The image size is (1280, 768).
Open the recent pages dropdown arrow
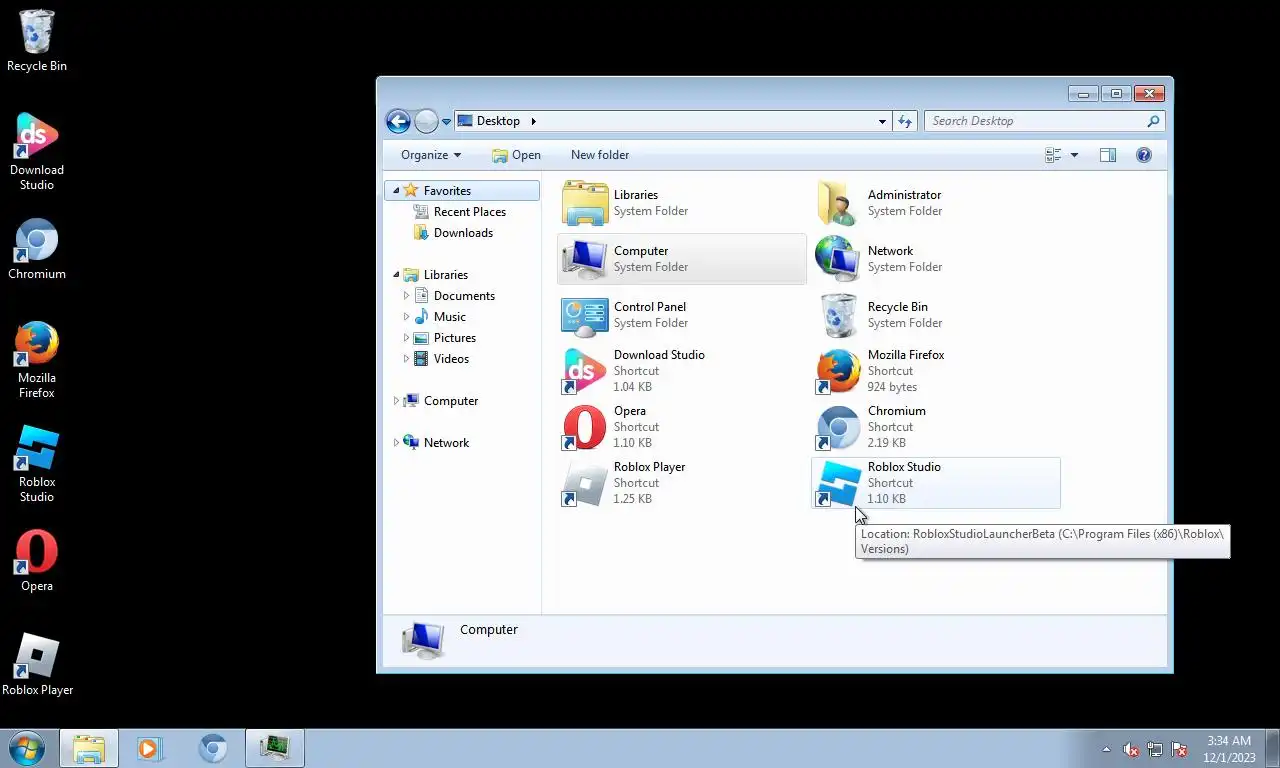pyautogui.click(x=446, y=121)
